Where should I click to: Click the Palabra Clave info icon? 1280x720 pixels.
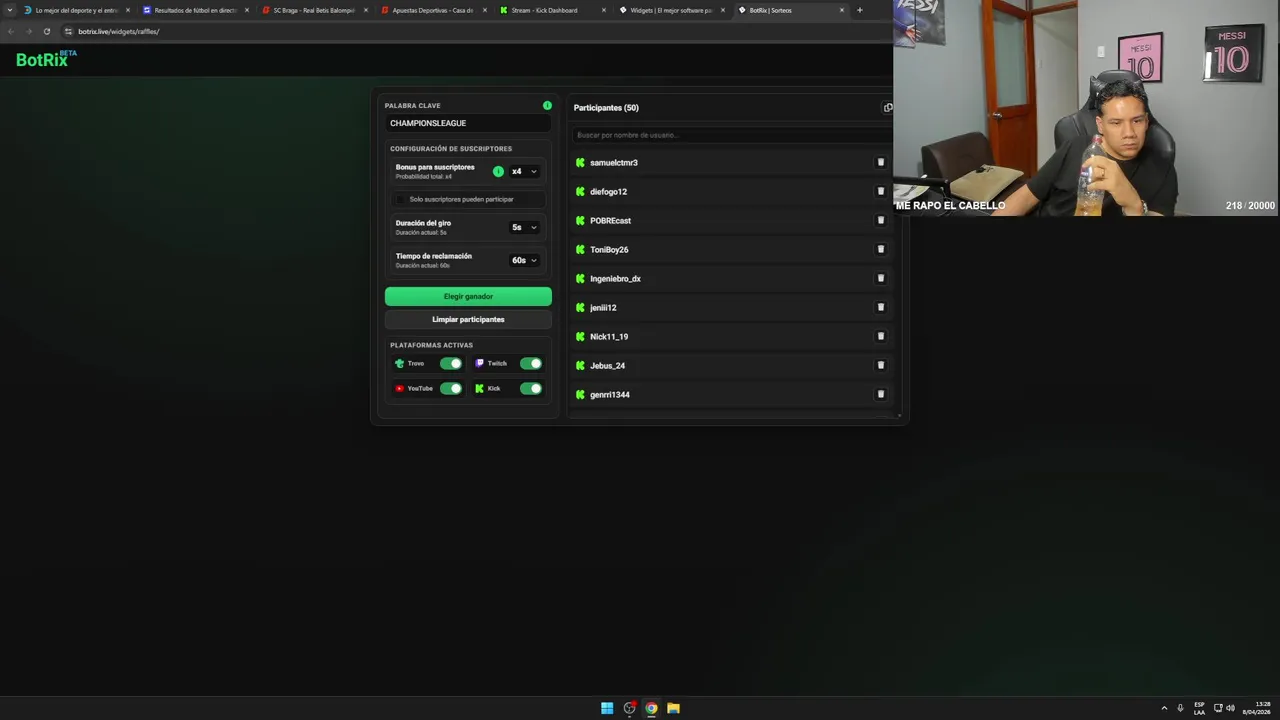(547, 105)
